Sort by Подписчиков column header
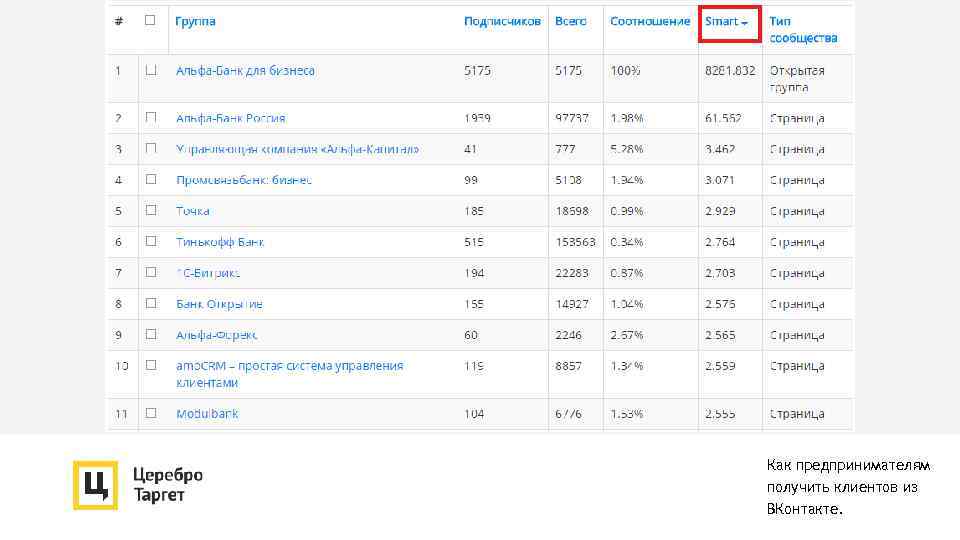Viewport: 960px width, 540px height. tap(502, 21)
